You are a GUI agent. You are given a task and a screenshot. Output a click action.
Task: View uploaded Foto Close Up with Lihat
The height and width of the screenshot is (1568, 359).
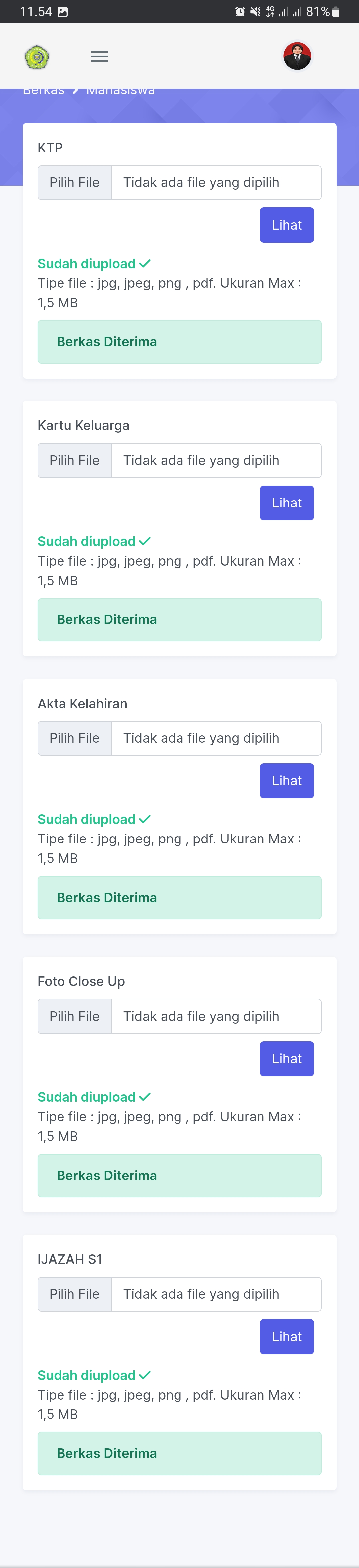287,1059
